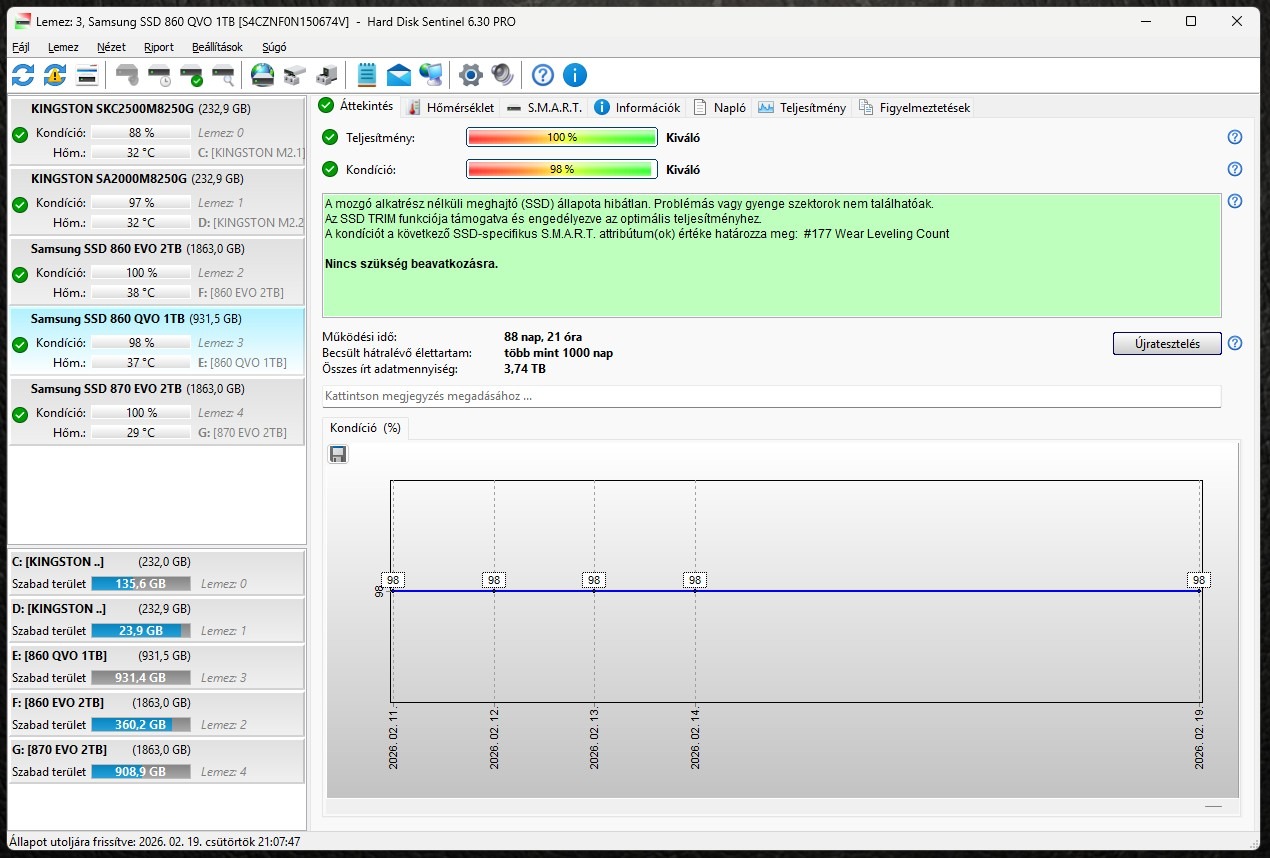Open the Beállítások menu
The width and height of the screenshot is (1270, 858).
coord(217,47)
